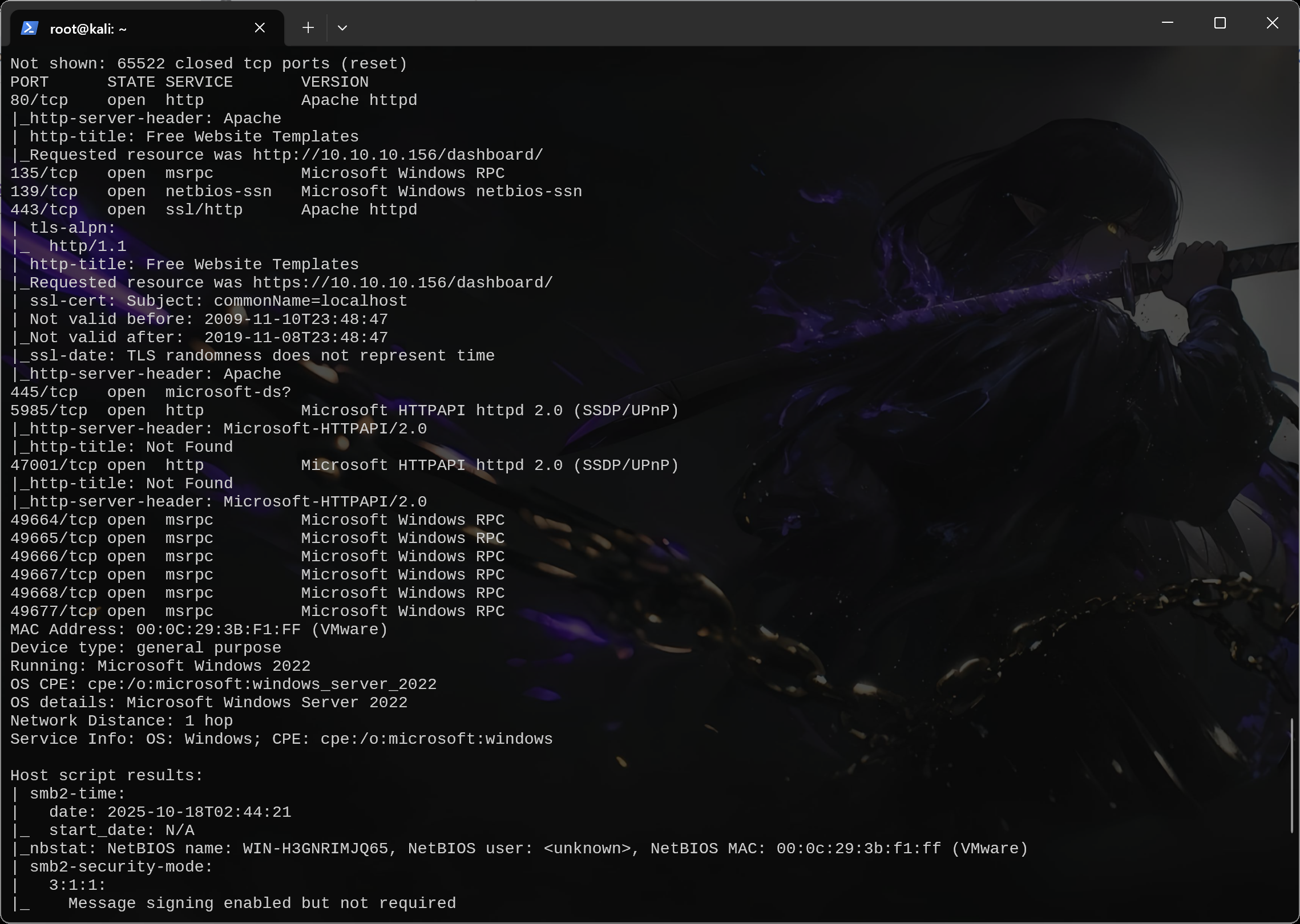Click the cpe:/o:microsoft:windows_server_2022 text

pos(262,684)
